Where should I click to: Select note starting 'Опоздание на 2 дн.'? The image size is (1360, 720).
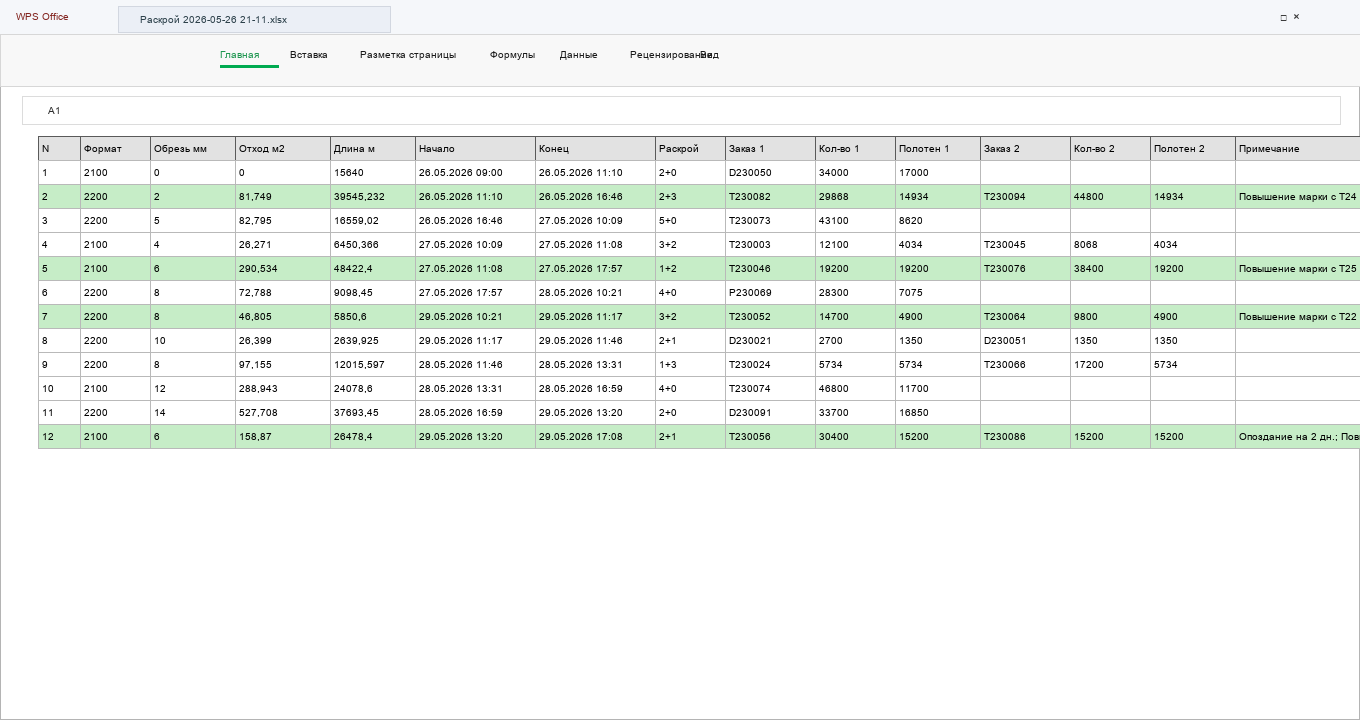(1298, 437)
